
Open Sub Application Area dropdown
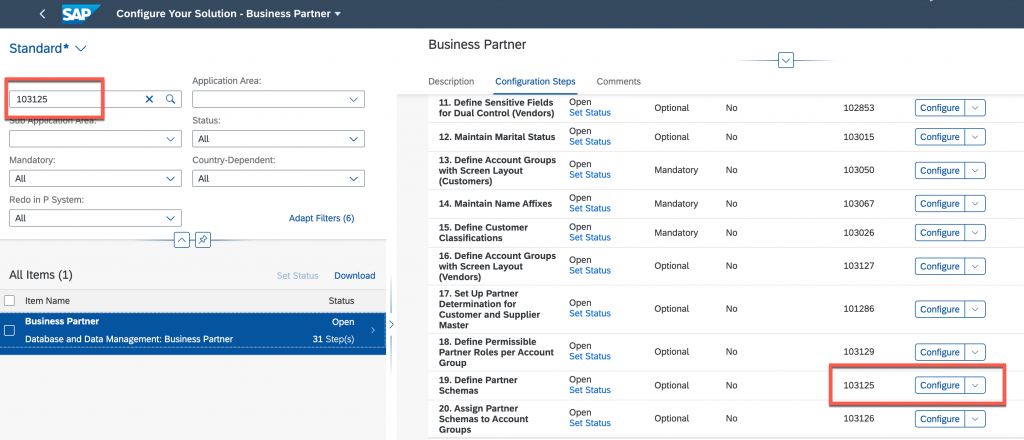(170, 139)
